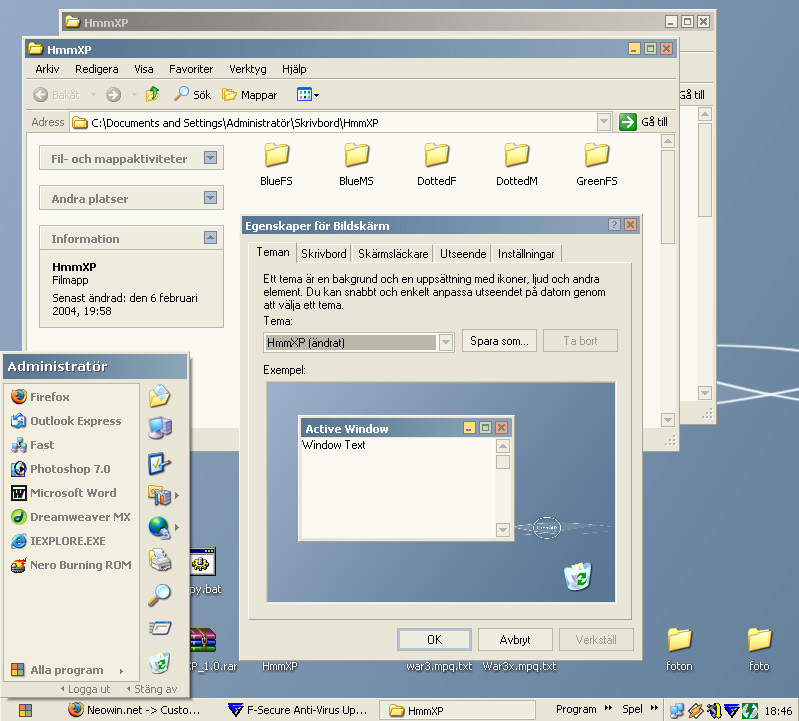
Task: Open Outlook Express in start menu
Action: point(66,420)
